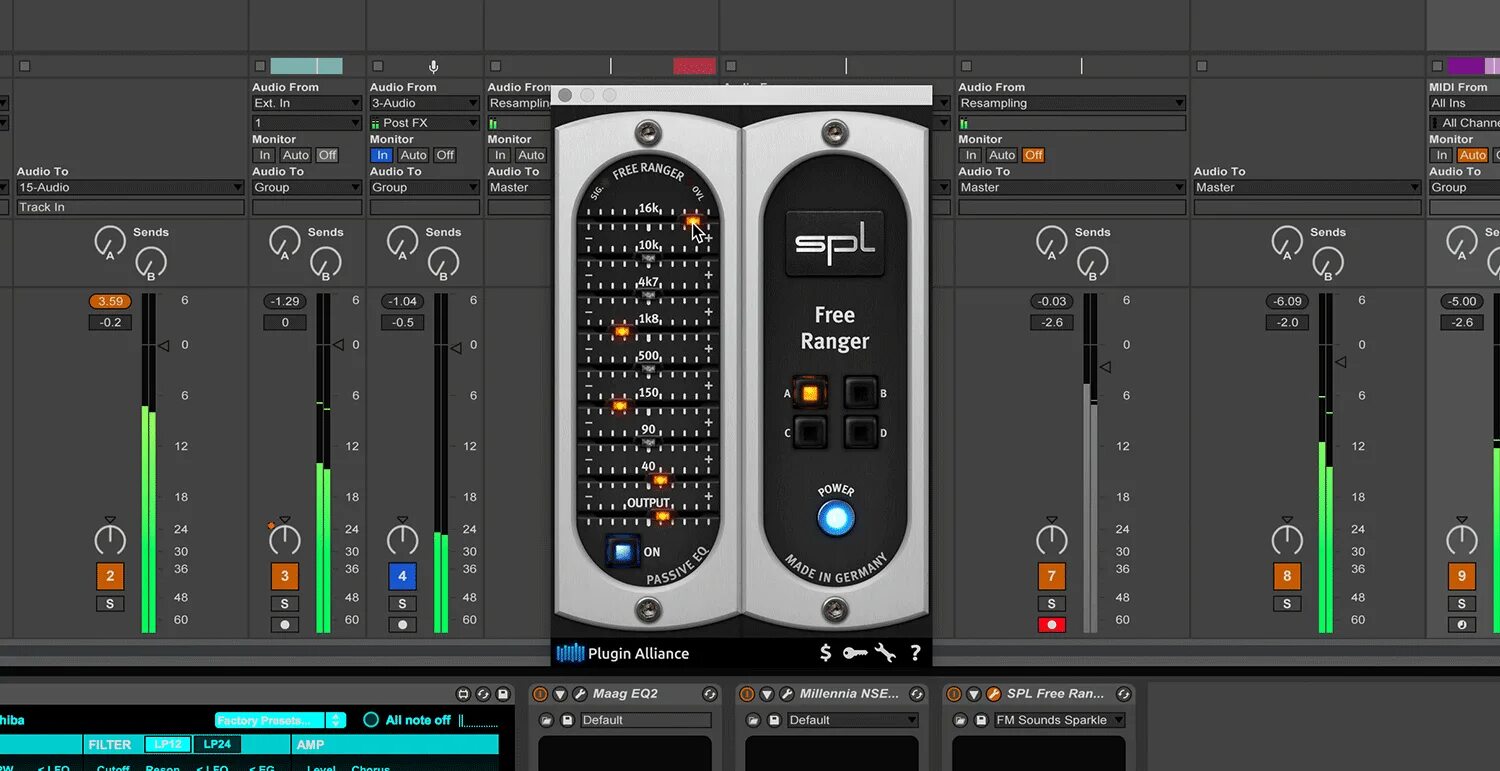Fold the Maag EQ2 device triangle
The image size is (1500, 771).
(560, 694)
